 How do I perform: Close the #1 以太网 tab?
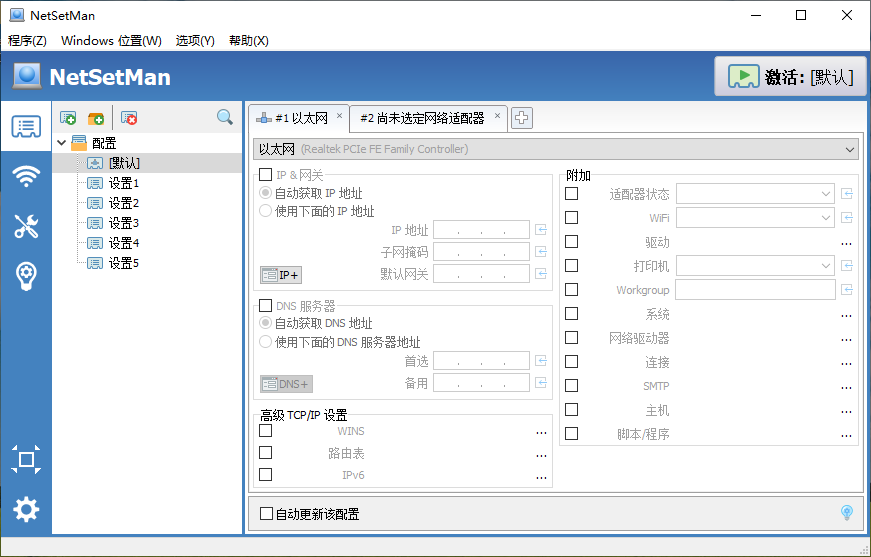[339, 116]
